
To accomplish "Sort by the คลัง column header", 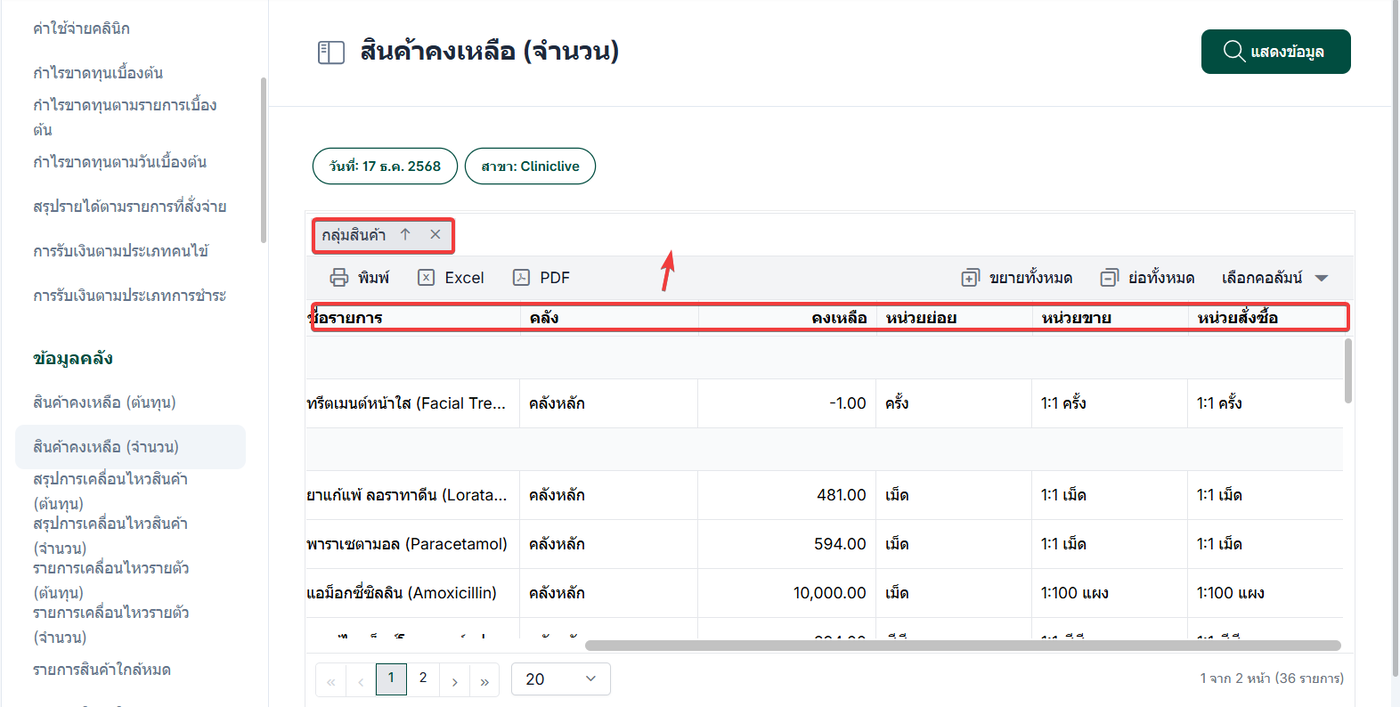I will click(x=609, y=318).
